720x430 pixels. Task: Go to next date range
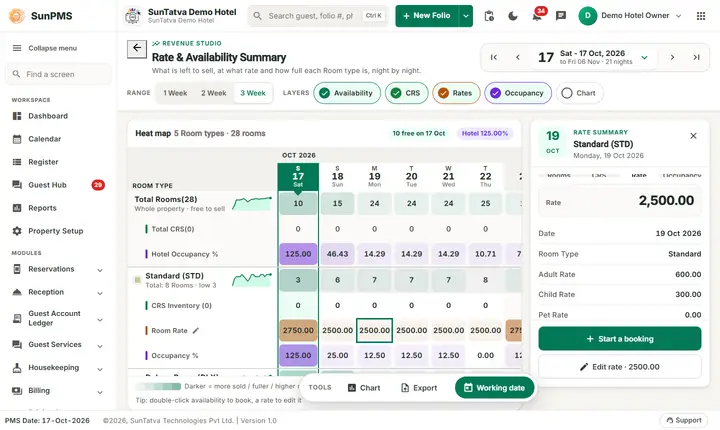pyautogui.click(x=672, y=57)
